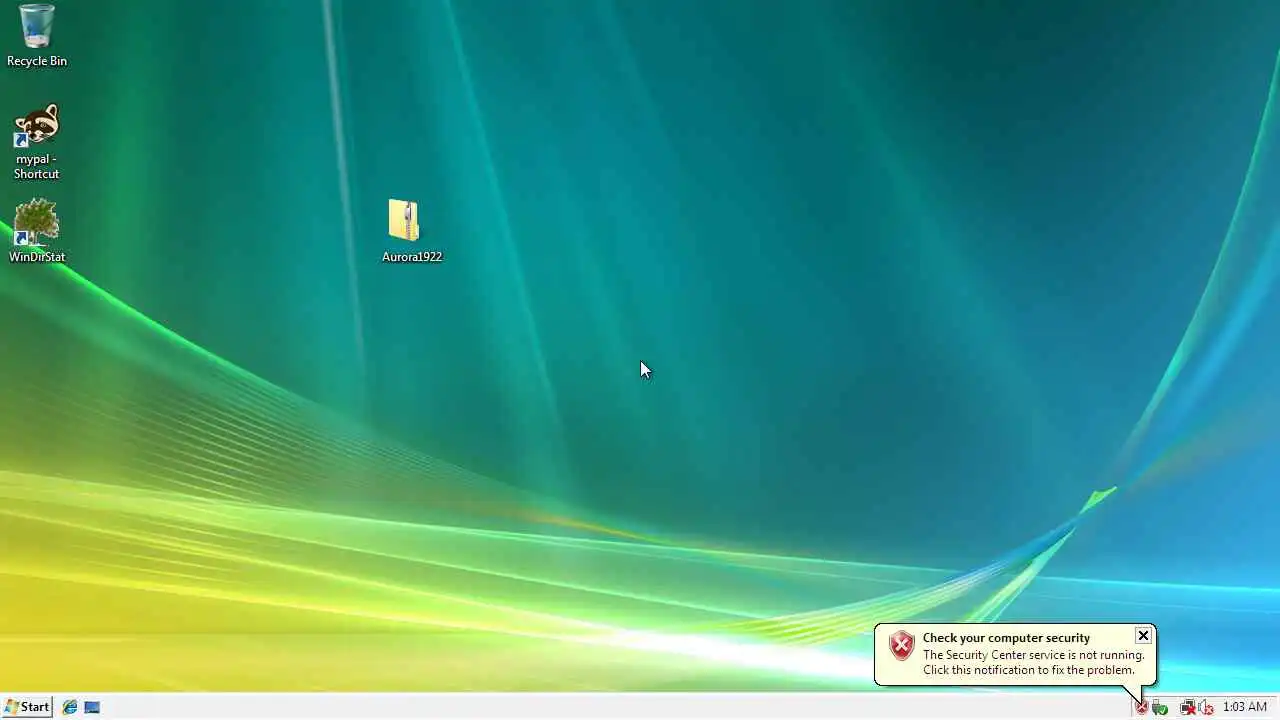Viewport: 1280px width, 720px height.
Task: Click the 'Check your computer security' title
Action: tap(1006, 638)
